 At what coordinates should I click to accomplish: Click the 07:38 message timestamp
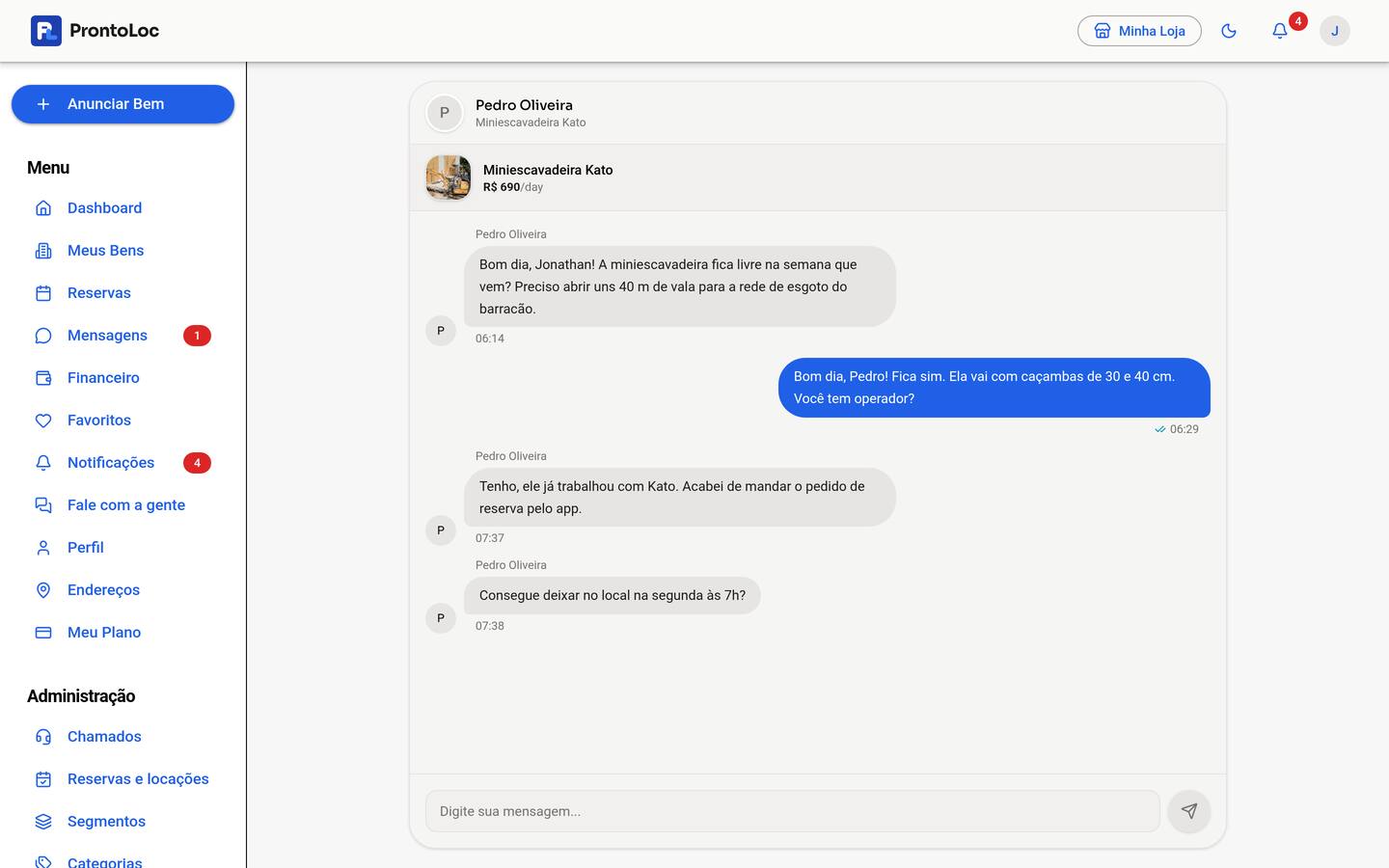(490, 626)
